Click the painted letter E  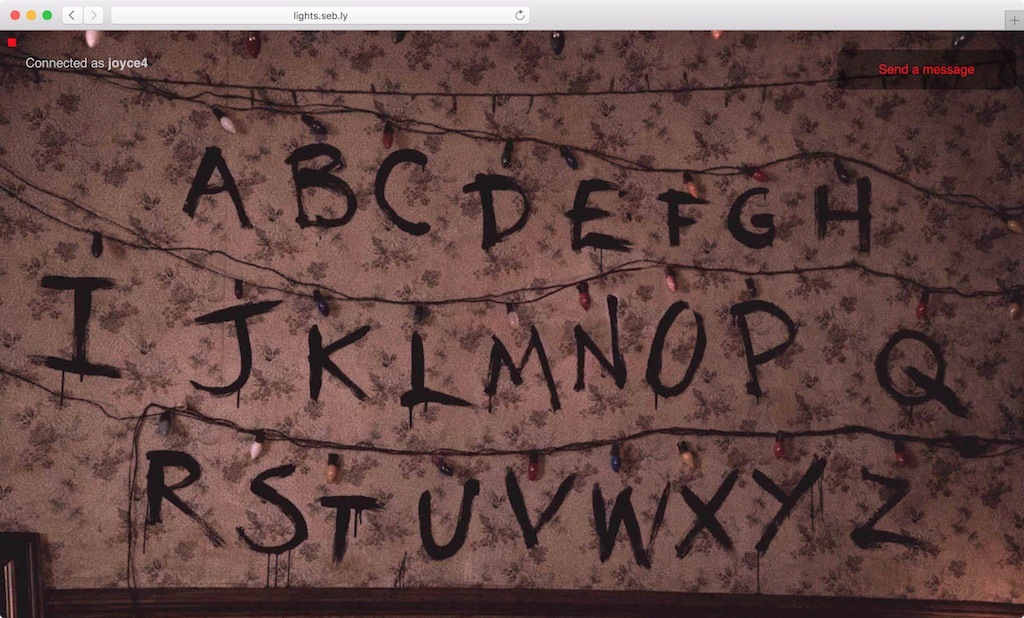[x=596, y=216]
